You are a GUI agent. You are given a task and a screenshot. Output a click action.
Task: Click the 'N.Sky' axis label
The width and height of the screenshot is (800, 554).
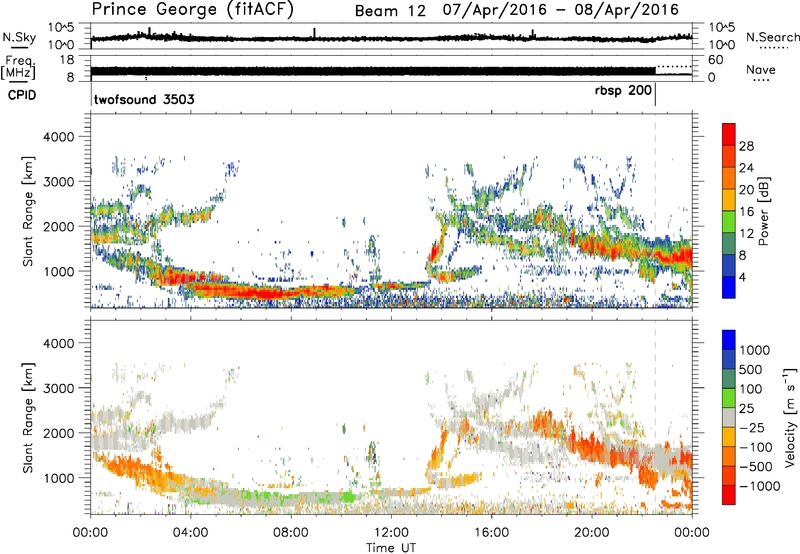coord(19,37)
